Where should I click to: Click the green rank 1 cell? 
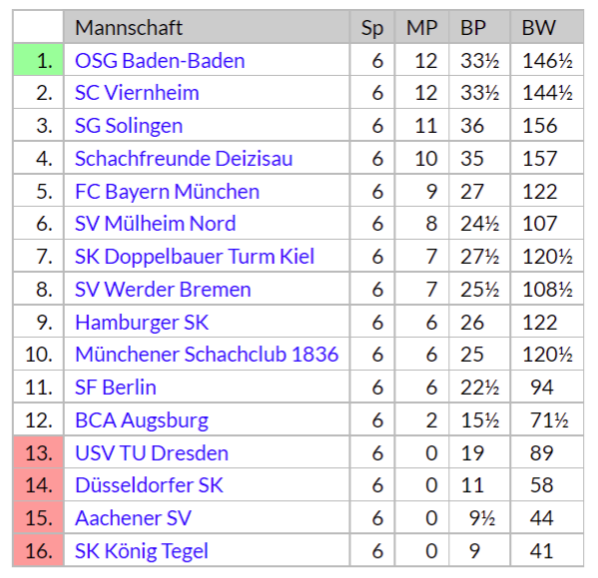point(38,60)
